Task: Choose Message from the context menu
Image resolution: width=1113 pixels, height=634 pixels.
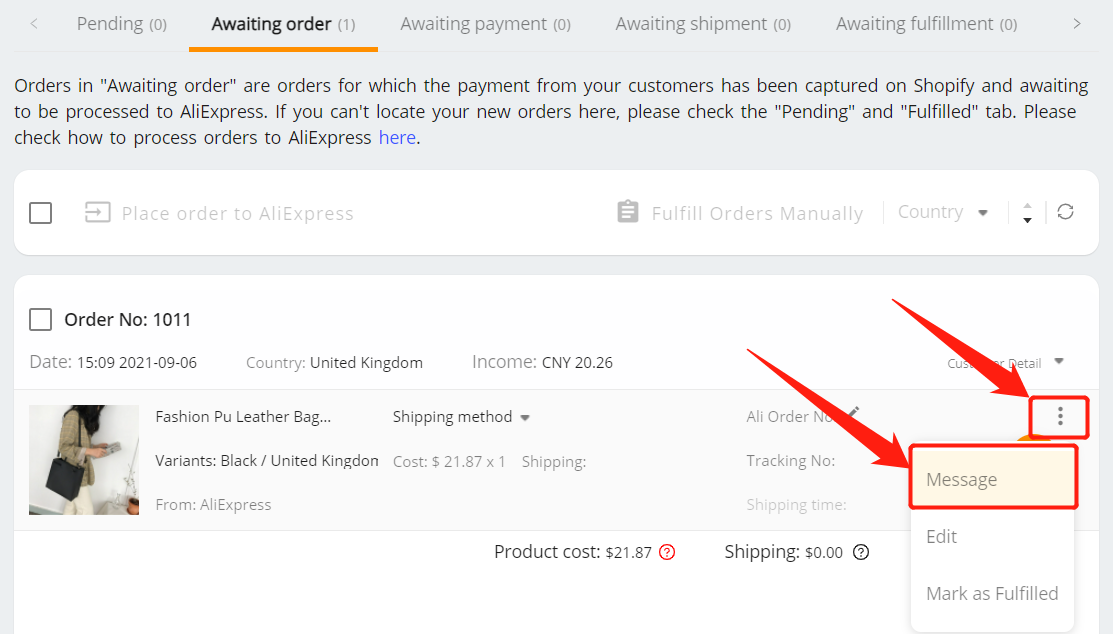Action: [x=993, y=479]
